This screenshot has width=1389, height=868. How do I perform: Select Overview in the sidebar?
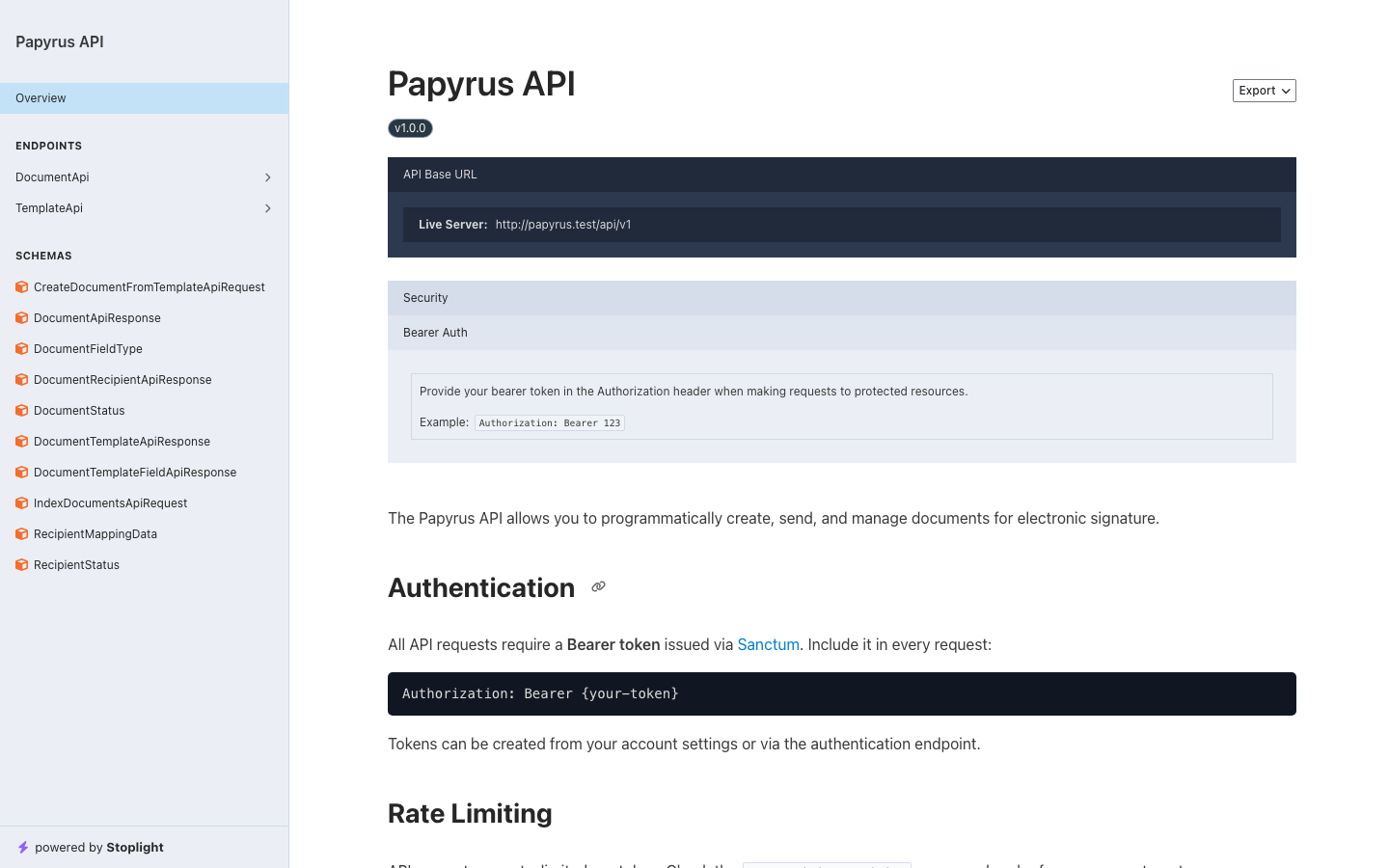(41, 97)
